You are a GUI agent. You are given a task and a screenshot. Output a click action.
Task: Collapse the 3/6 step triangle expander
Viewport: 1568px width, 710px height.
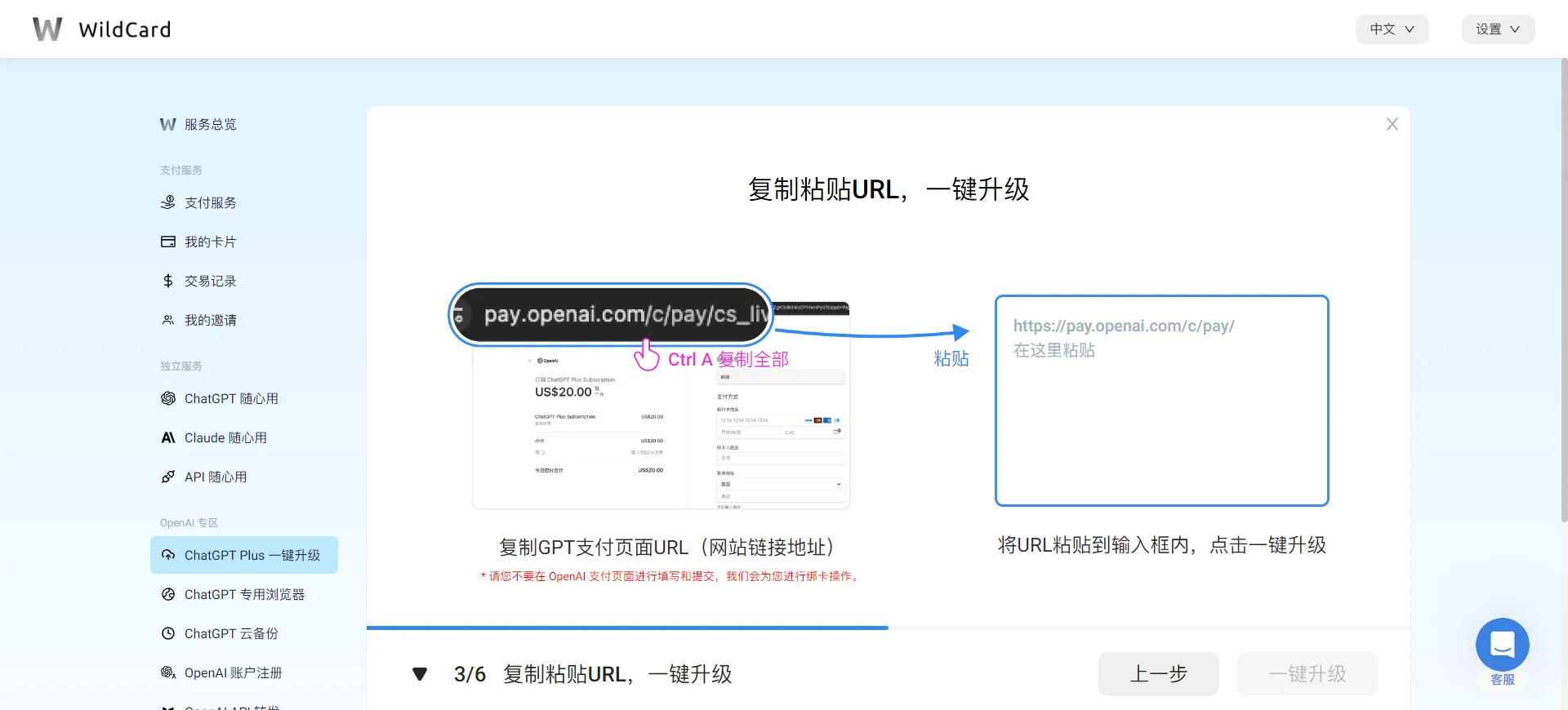420,674
